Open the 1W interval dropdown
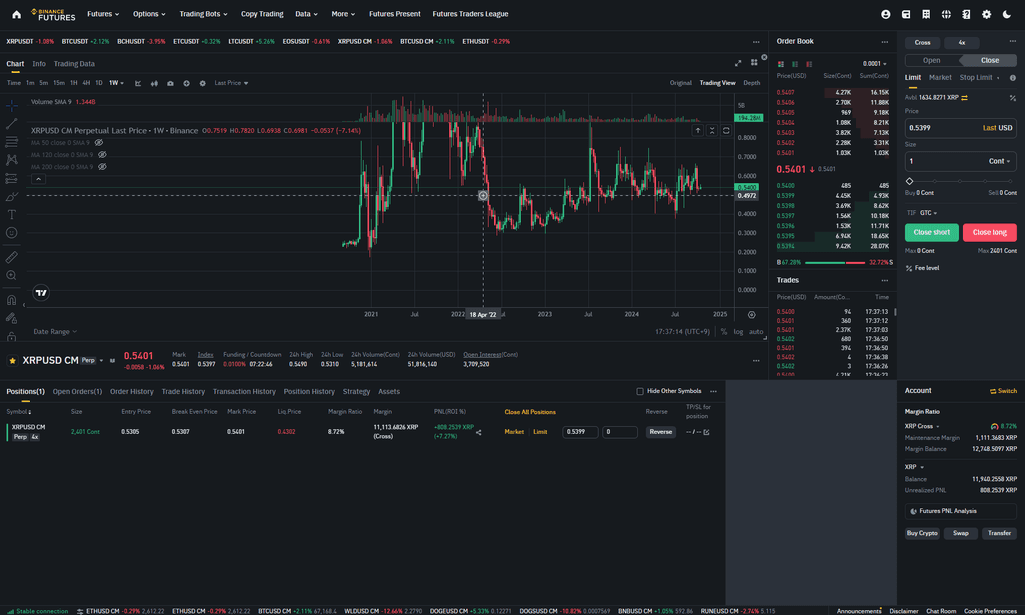Viewport: 1025px width, 615px height. click(116, 83)
